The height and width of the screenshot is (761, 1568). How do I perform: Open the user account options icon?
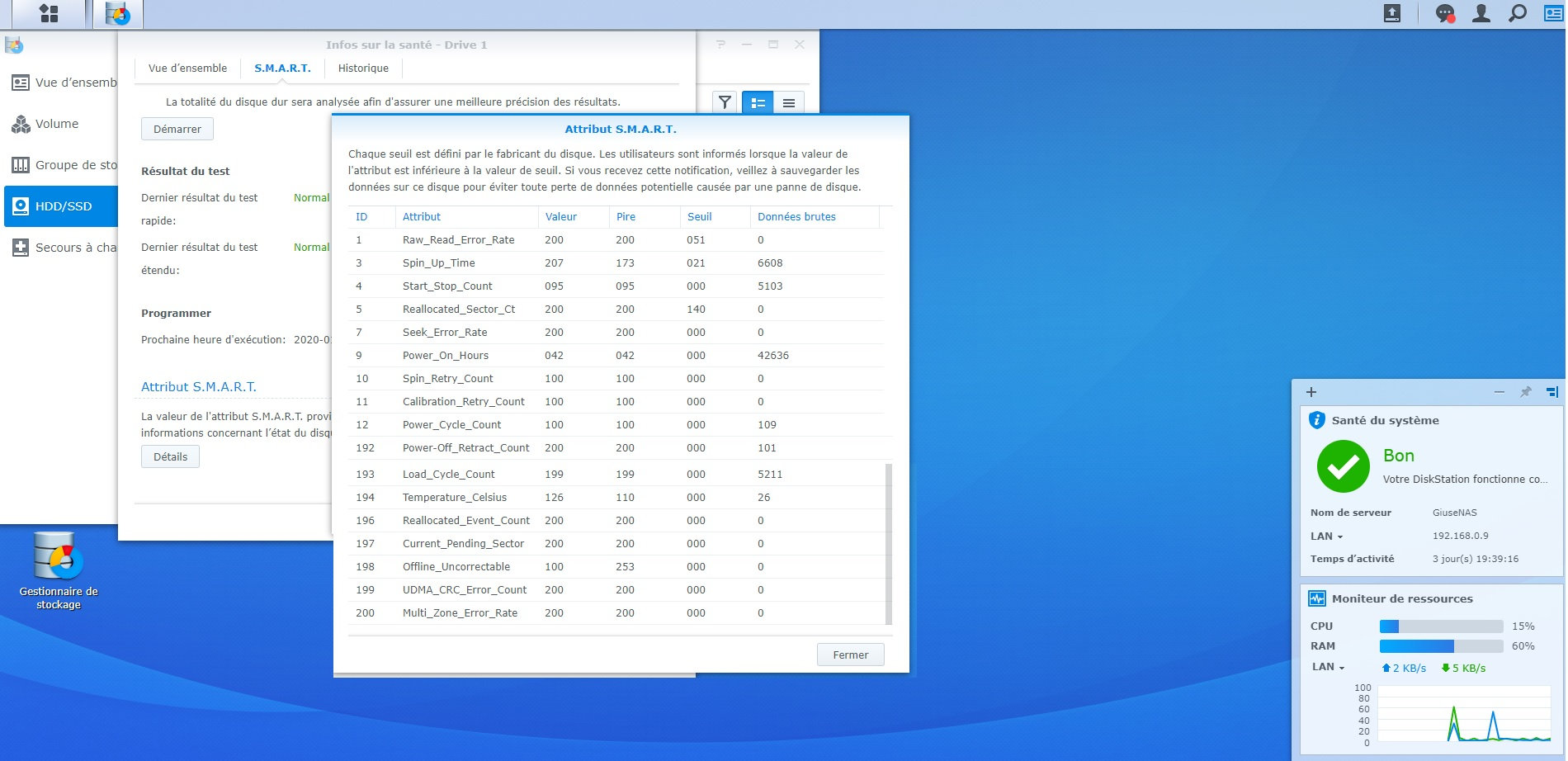(1481, 13)
